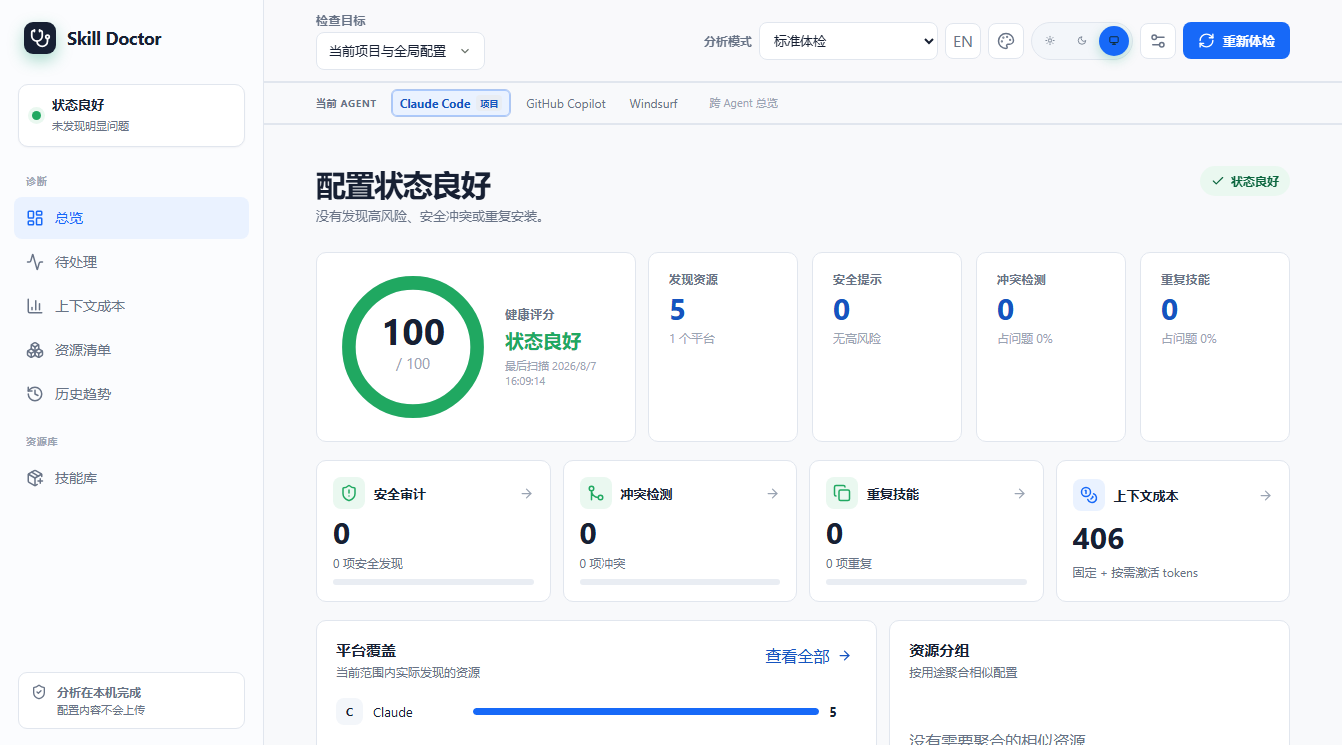Open the 跨 Agent 总览 tab
The image size is (1342, 745).
[743, 103]
